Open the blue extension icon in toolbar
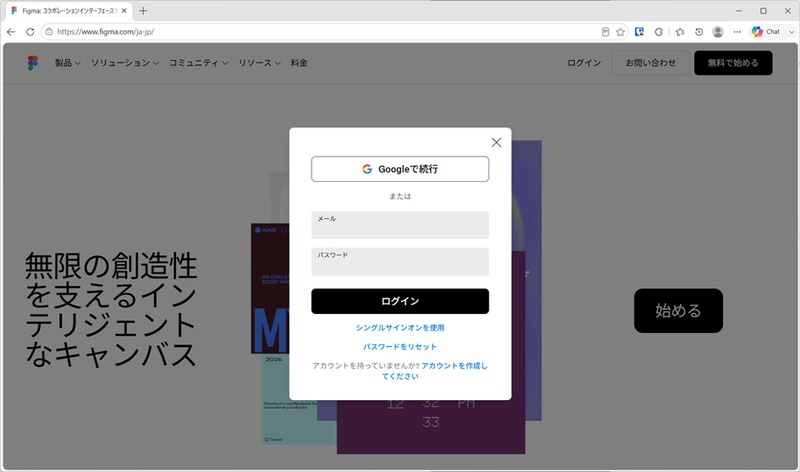The image size is (800, 472). click(639, 32)
